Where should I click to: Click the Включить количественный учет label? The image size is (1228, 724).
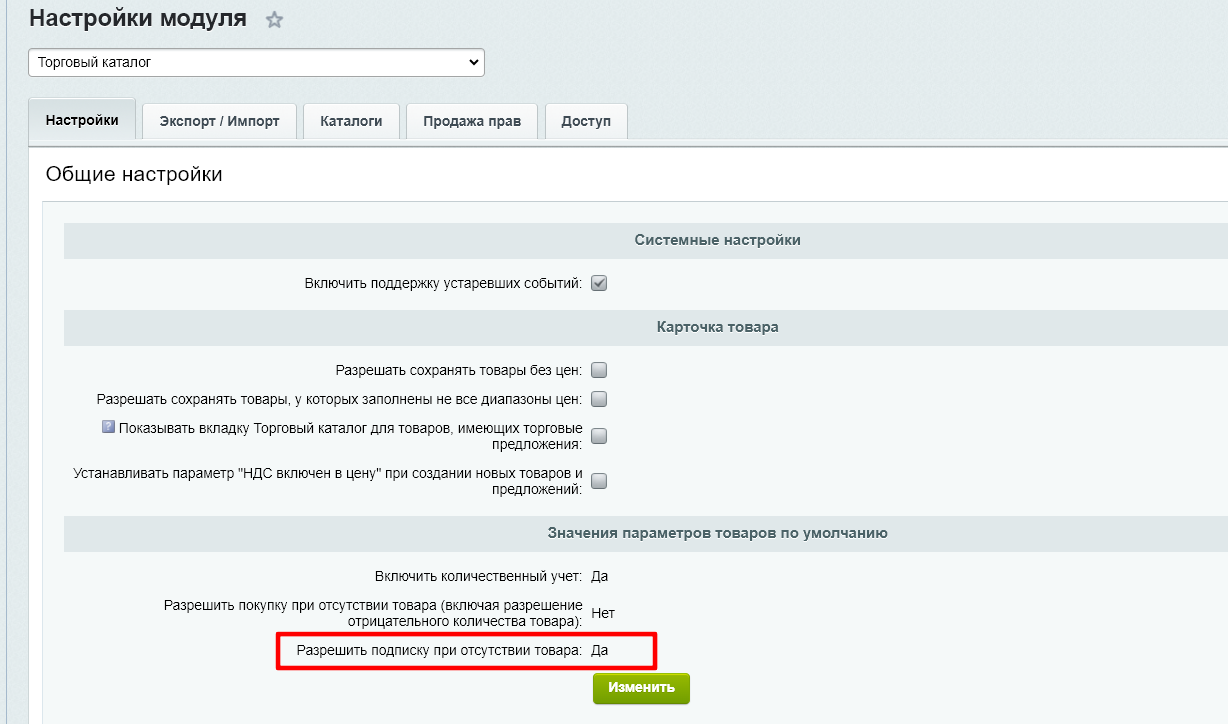tap(478, 576)
